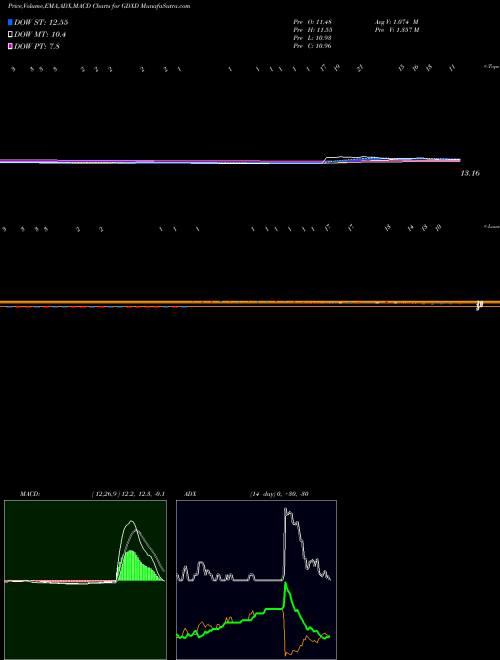Click the 'Pre L: 10.93' low value
This screenshot has height=660, width=500.
click(x=313, y=38)
